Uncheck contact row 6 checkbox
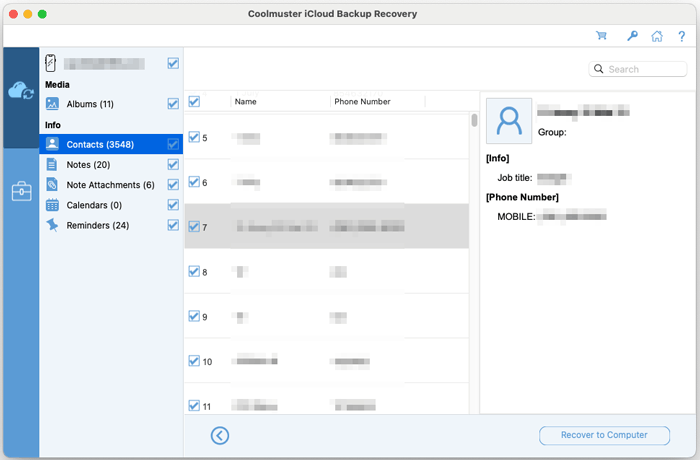Image resolution: width=700 pixels, height=460 pixels. coord(194,181)
